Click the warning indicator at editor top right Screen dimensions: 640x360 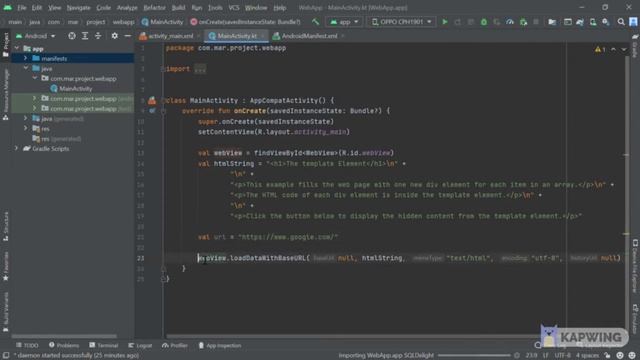click(600, 49)
